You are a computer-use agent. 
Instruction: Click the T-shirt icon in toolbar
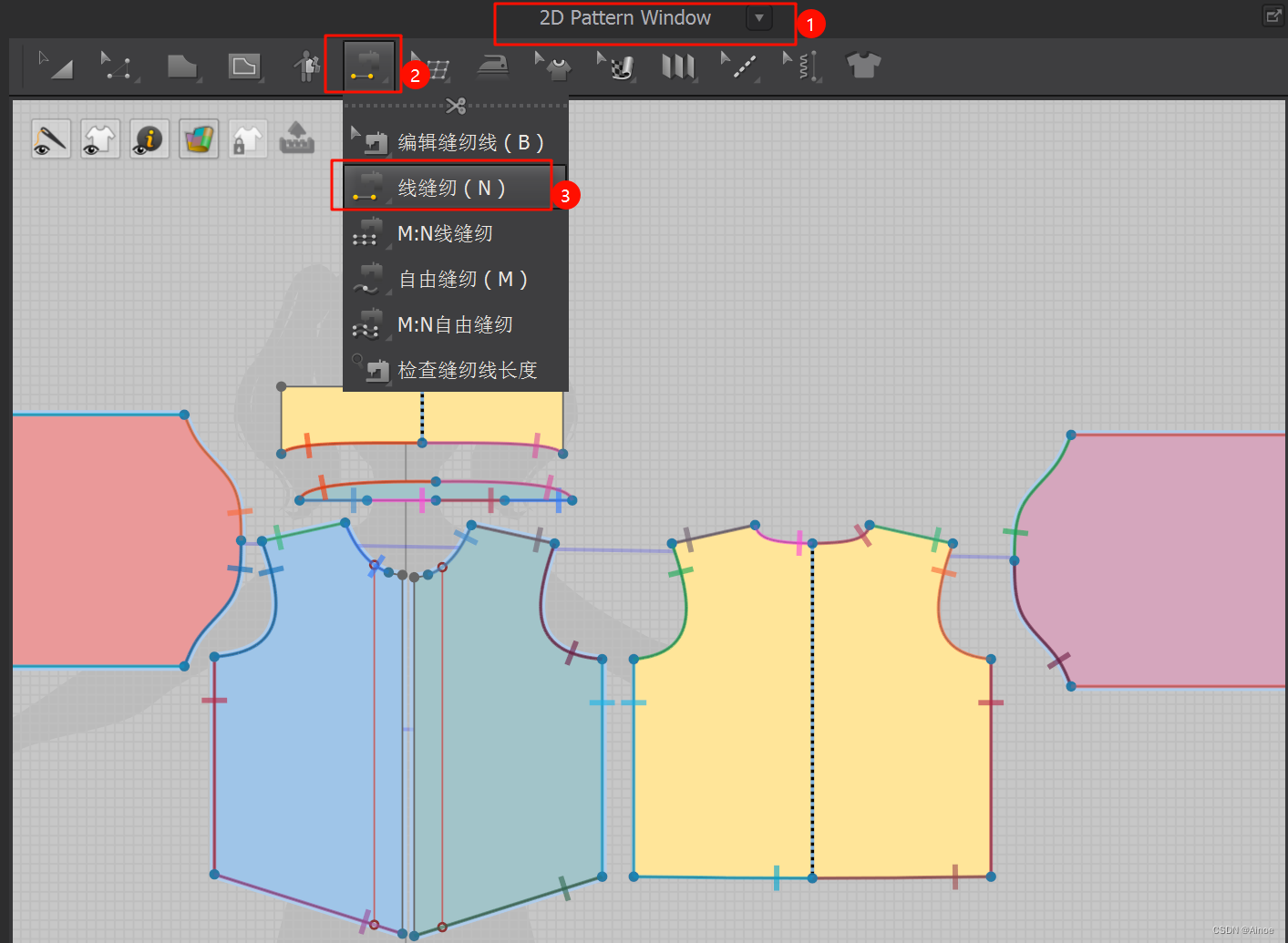tap(863, 66)
